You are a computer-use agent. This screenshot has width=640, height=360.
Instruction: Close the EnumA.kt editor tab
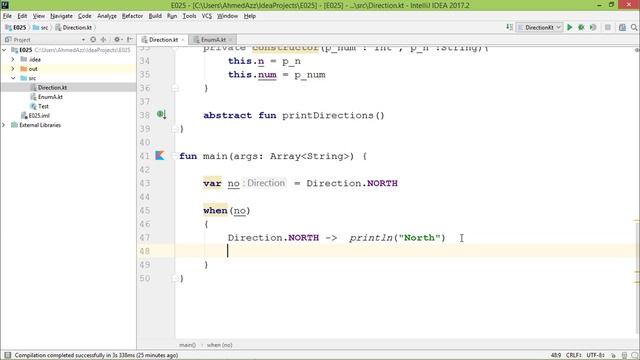(x=231, y=40)
